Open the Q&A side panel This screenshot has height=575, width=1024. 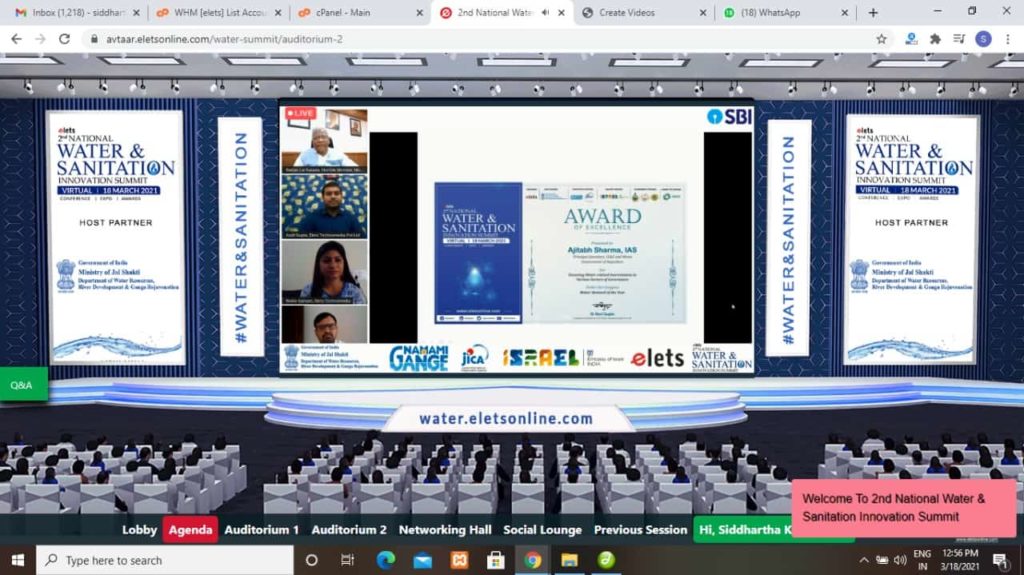point(24,385)
